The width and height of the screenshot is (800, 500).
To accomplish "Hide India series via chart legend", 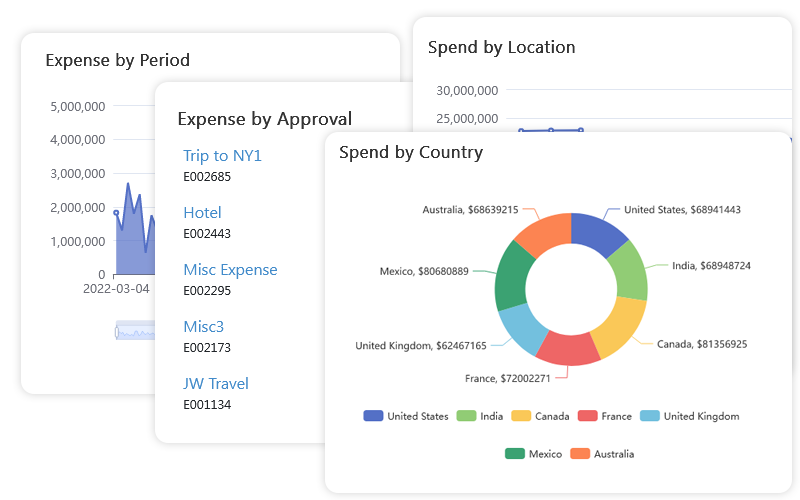I will 479,416.
